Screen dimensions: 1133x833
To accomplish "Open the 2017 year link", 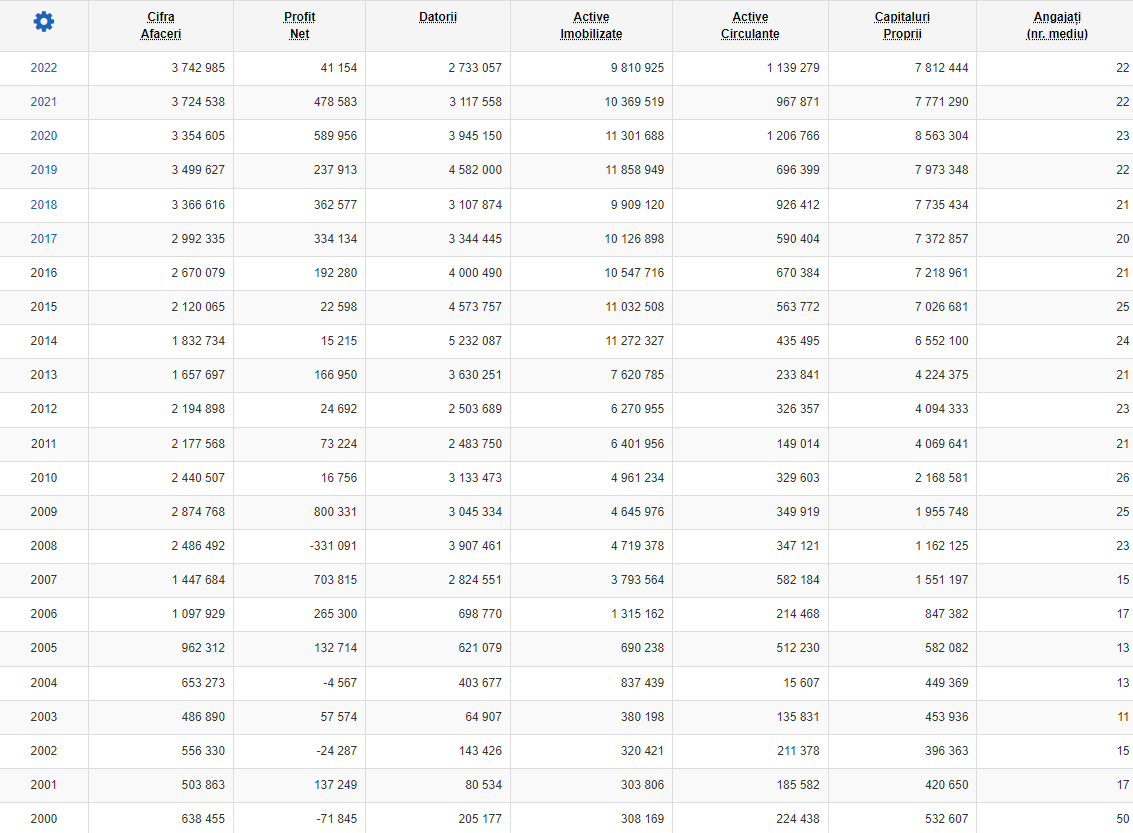I will (43, 238).
